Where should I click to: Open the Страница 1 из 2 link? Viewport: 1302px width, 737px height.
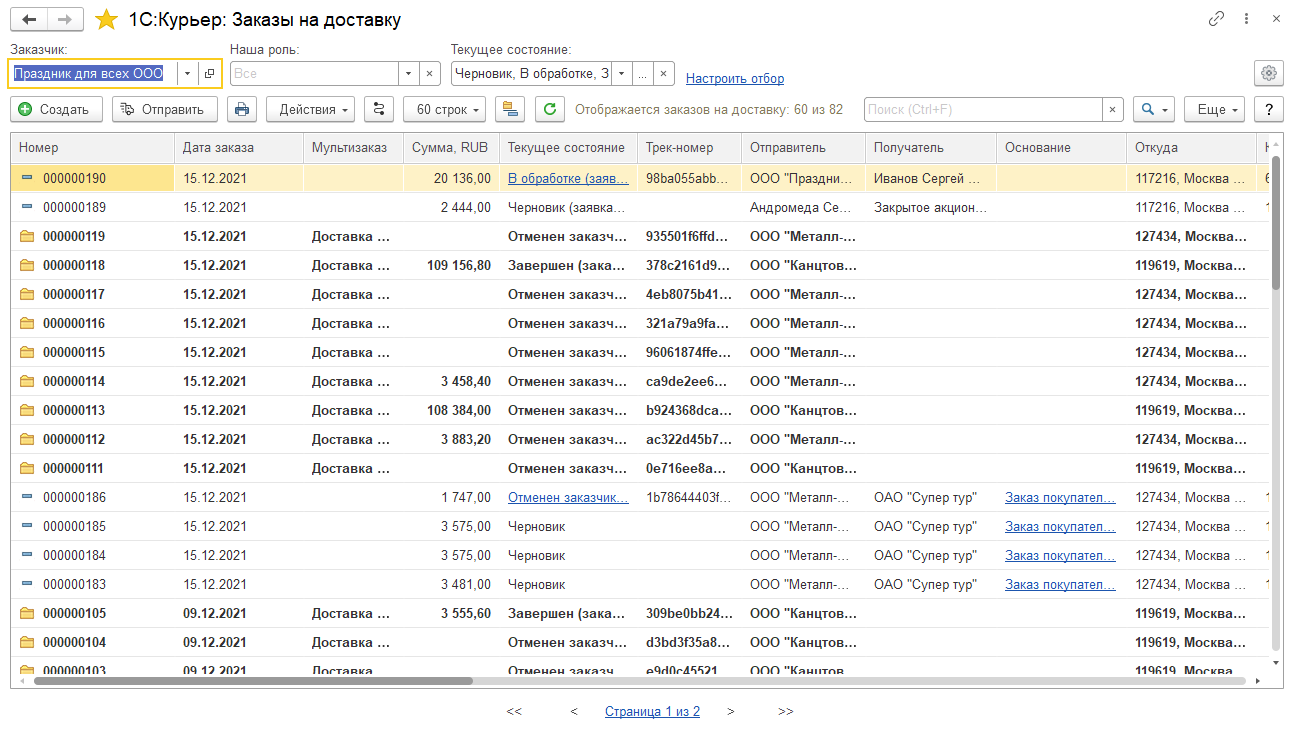tap(652, 711)
